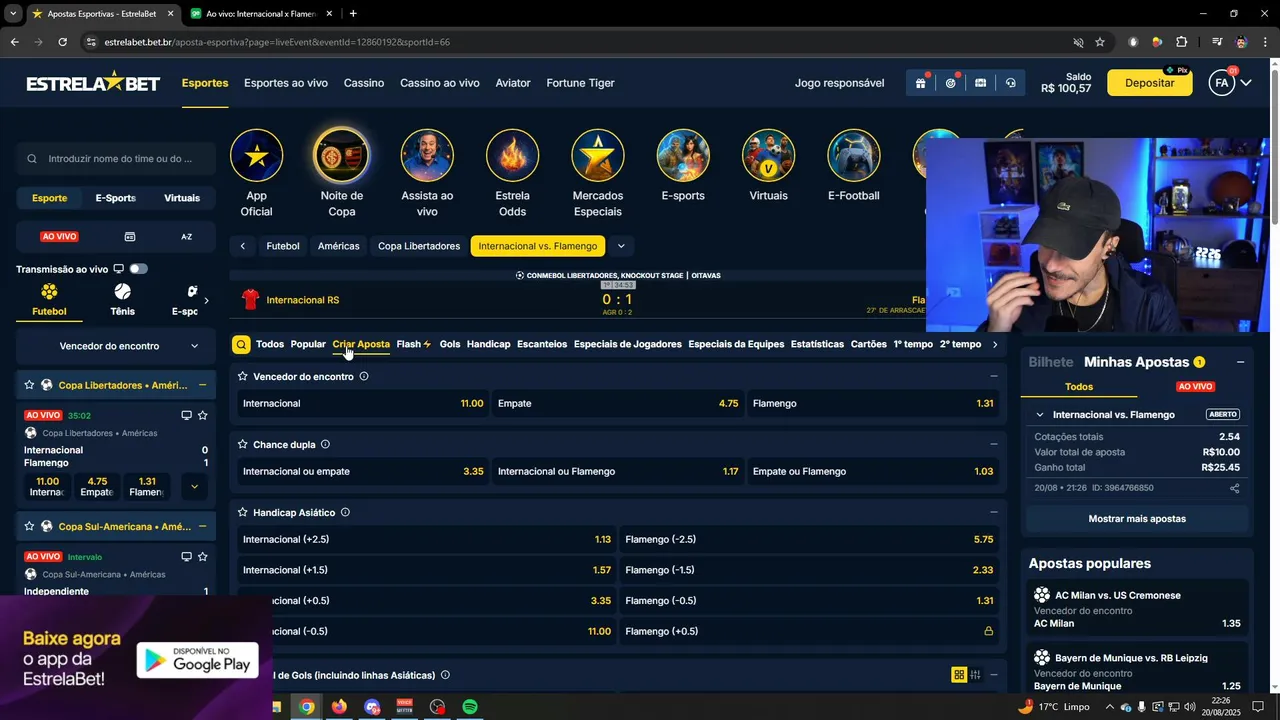Click the grid layout view icon
The image size is (1280, 720).
click(959, 675)
